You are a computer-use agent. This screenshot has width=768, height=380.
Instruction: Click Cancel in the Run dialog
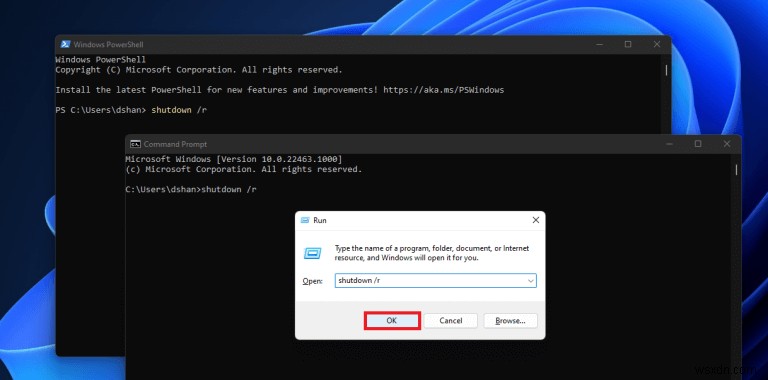click(x=451, y=321)
